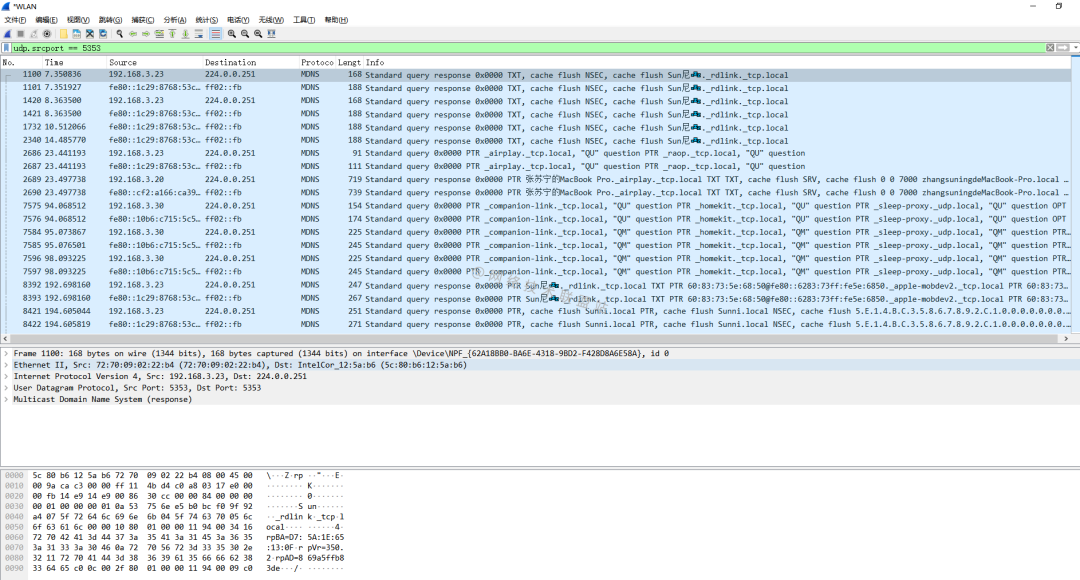The image size is (1080, 580).
Task: Sort by the Destination column header
Action: click(250, 62)
